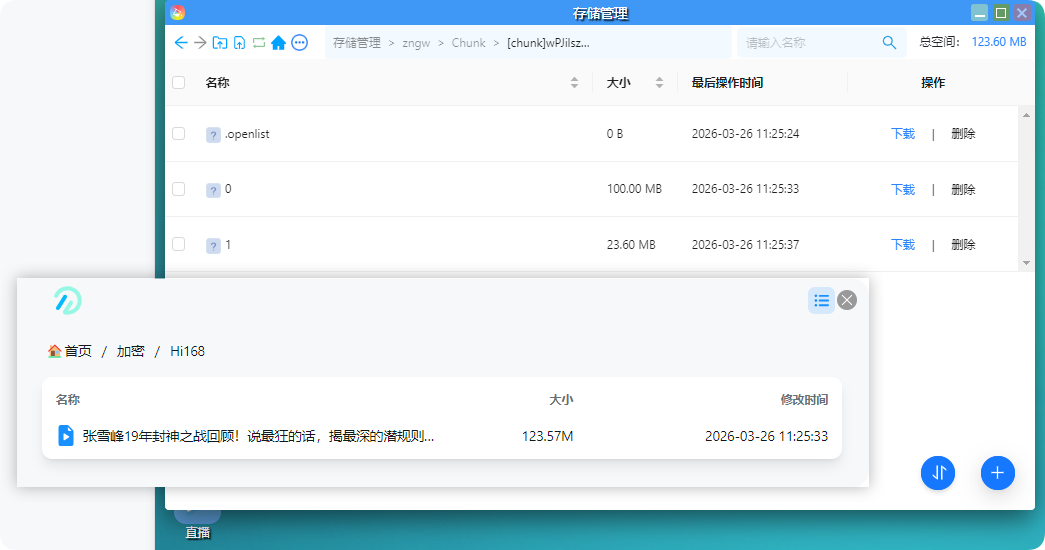The image size is (1045, 550).
Task: Go to home via house icon
Action: pyautogui.click(x=279, y=43)
